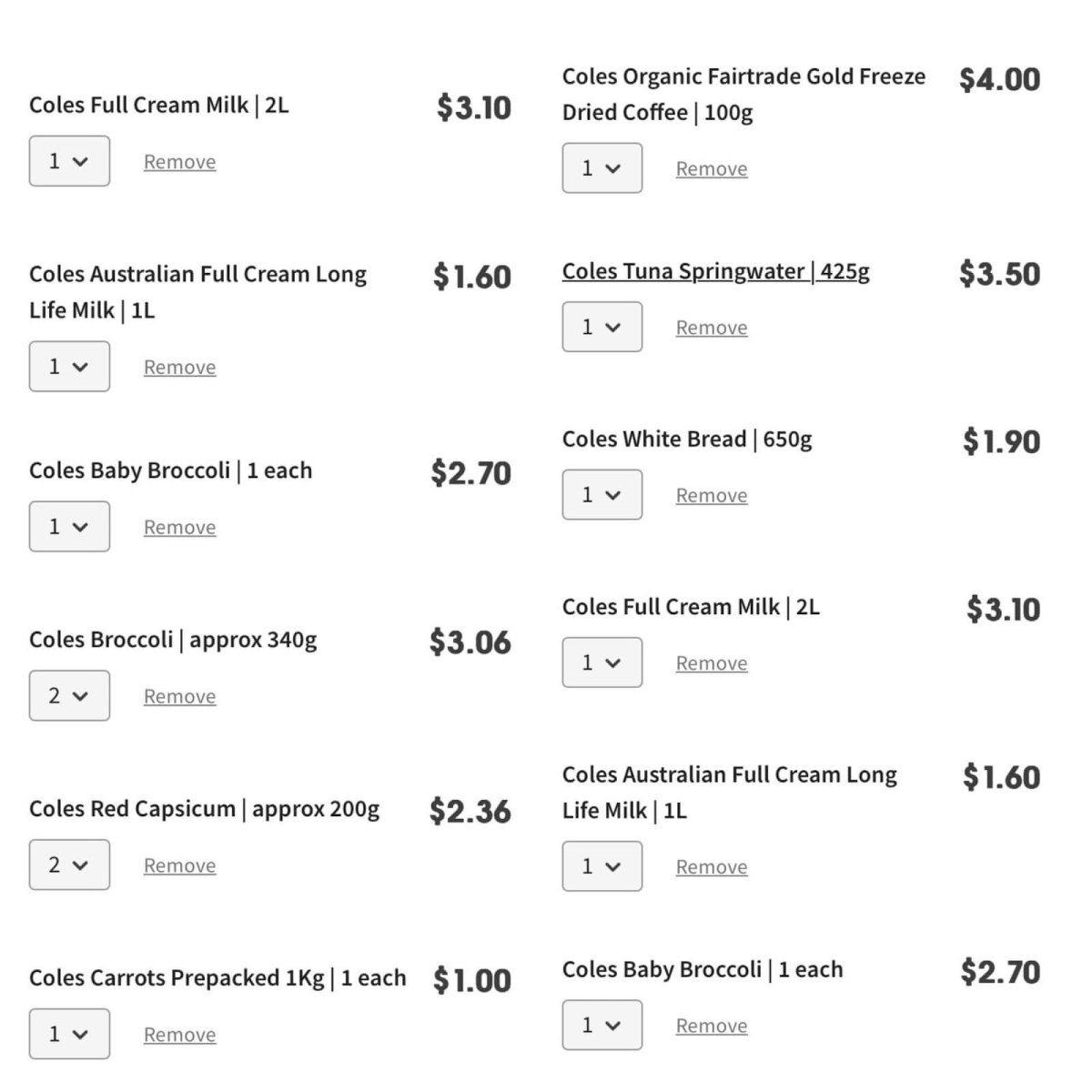The width and height of the screenshot is (1092, 1092).
Task: Expand quantity selector for Coles Red Capsicum
Action: (69, 864)
